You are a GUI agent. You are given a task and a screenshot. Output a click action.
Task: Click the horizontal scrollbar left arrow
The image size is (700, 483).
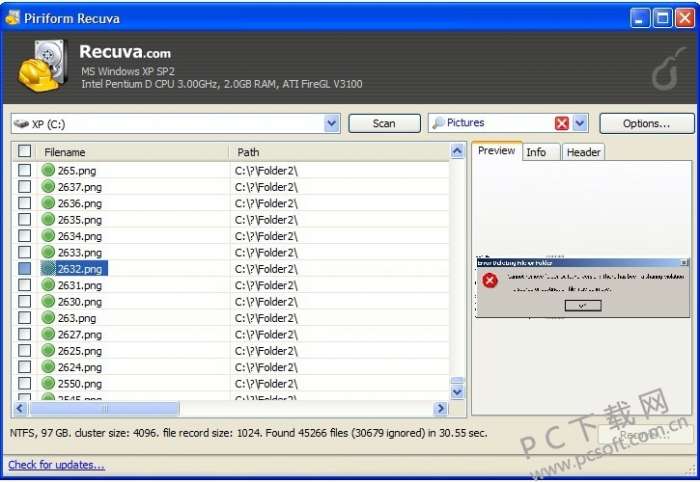click(x=21, y=408)
